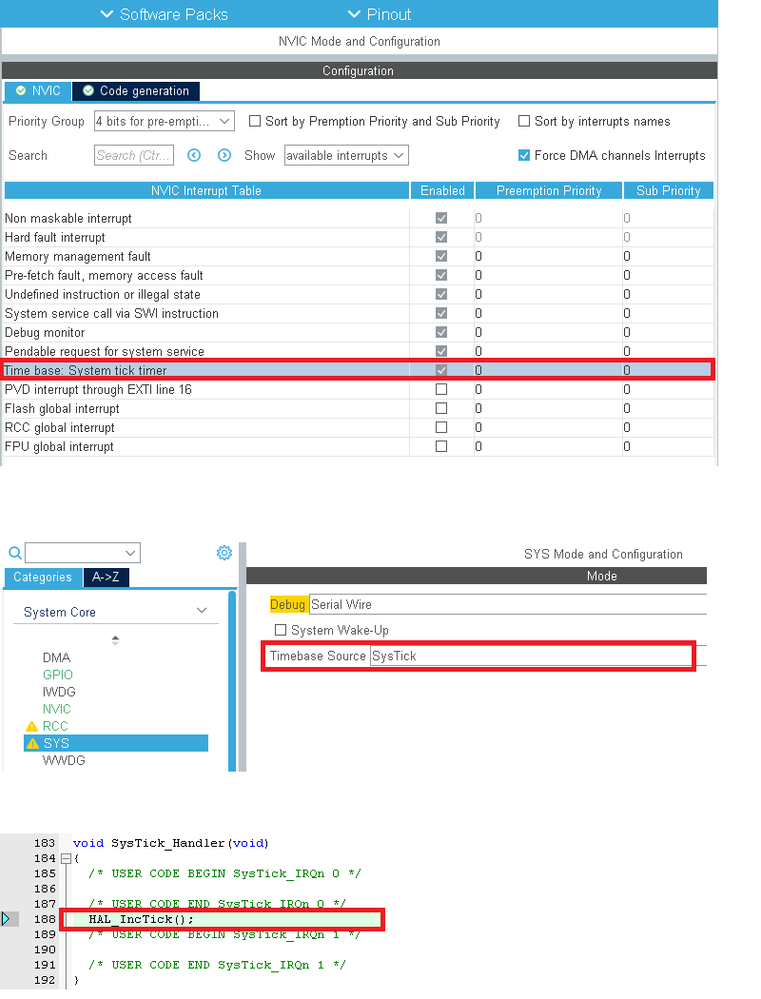
Task: Click the Search interrupts input field
Action: [134, 155]
